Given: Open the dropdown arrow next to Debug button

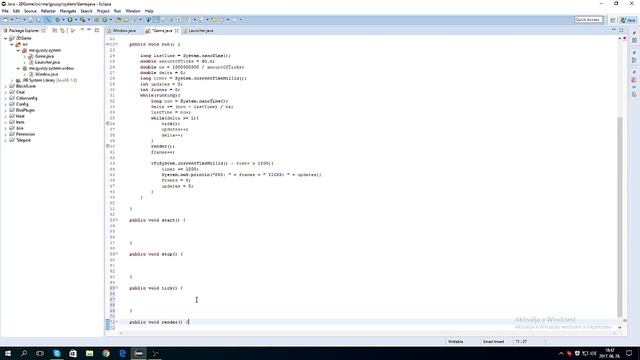Looking at the screenshot, I should click(x=63, y=20).
